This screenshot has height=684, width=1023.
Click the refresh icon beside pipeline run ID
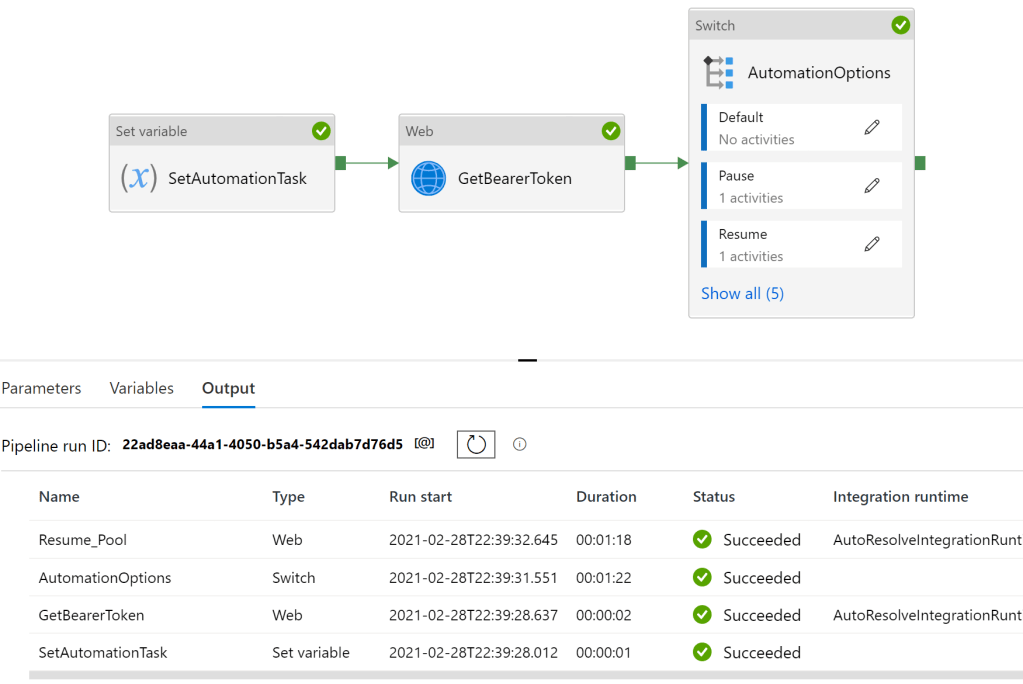pos(476,444)
